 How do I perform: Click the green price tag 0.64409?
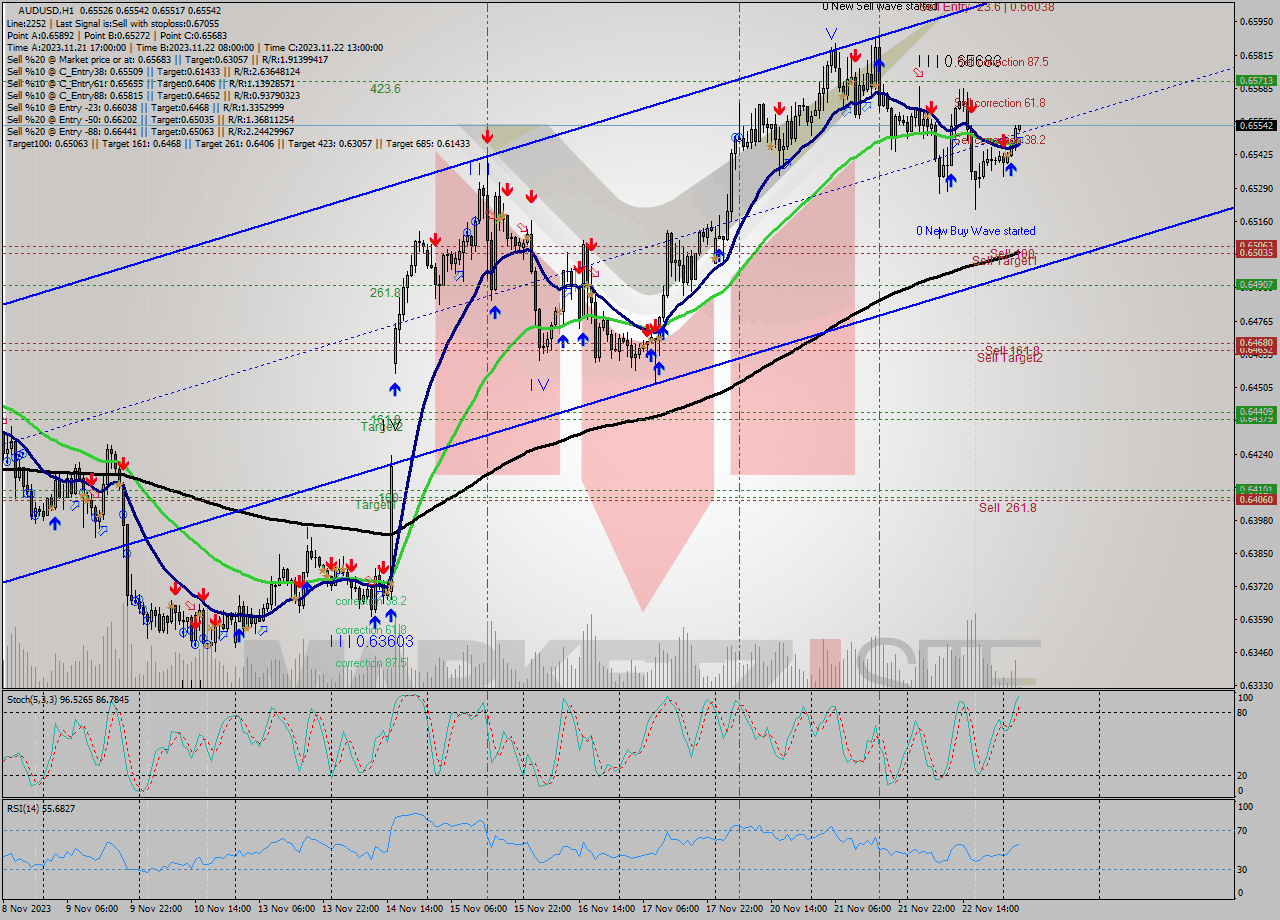1256,411
